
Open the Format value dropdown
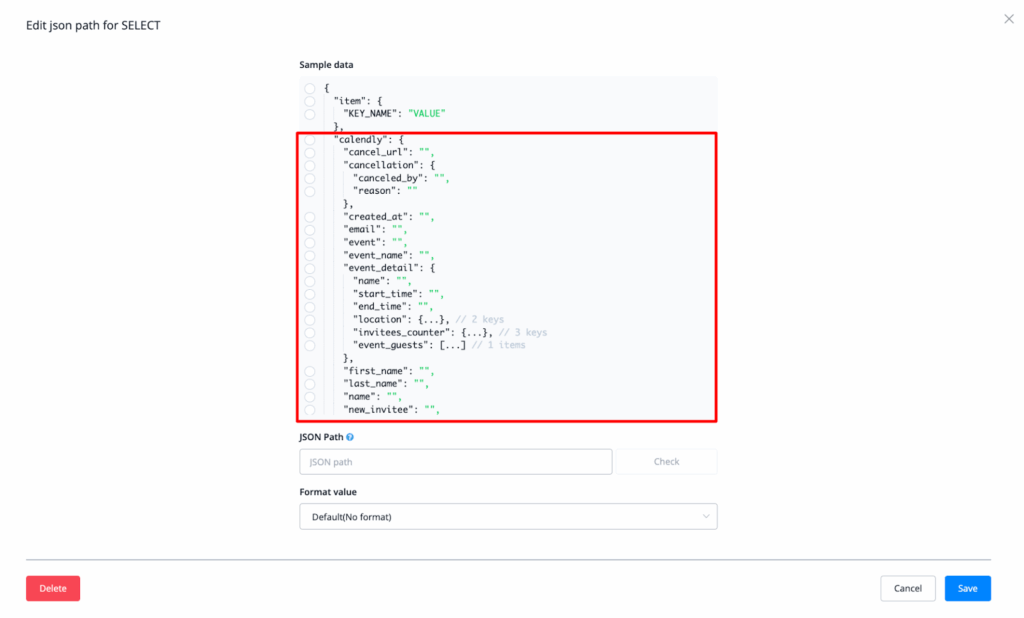click(508, 516)
